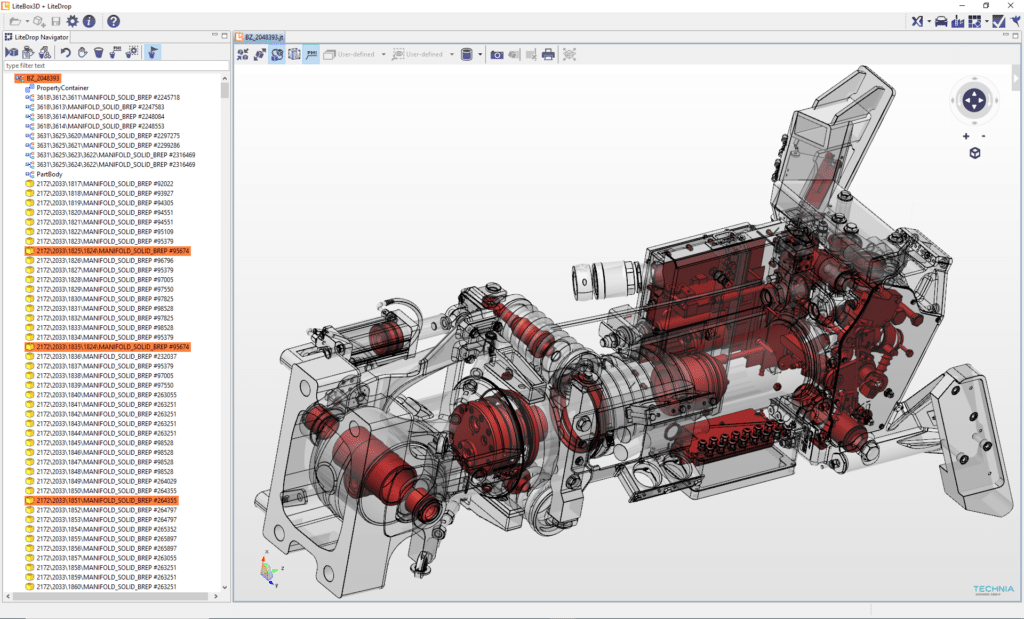Show application info with the 'i' icon

89,22
